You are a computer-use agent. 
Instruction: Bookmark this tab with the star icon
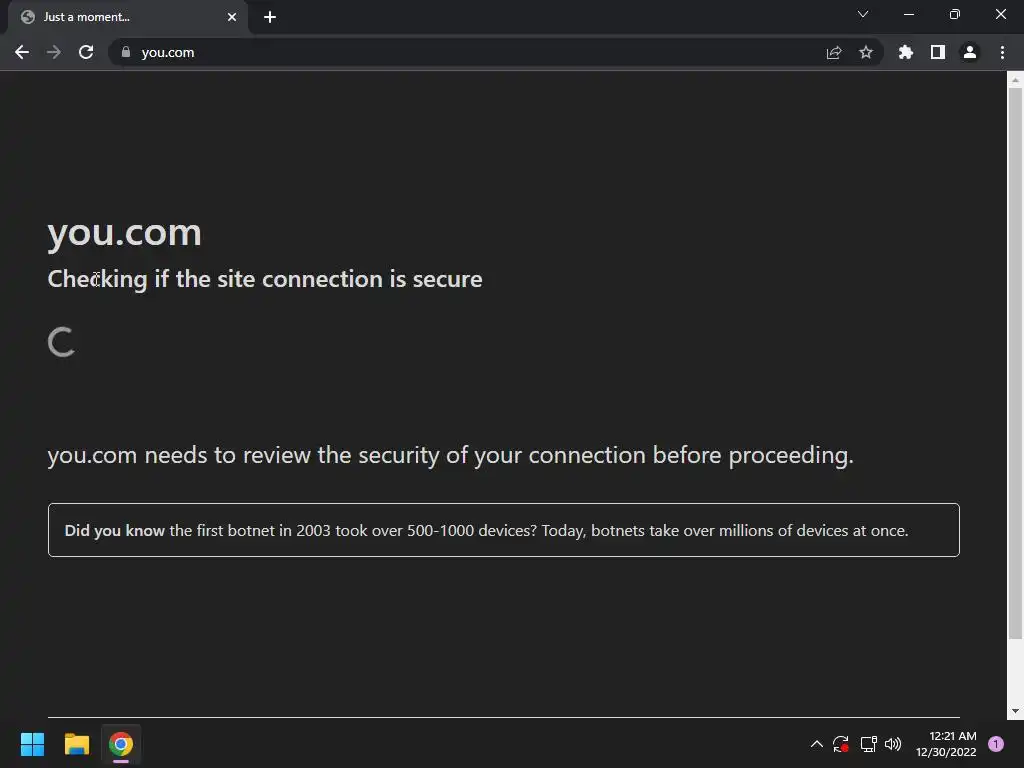pyautogui.click(x=866, y=53)
